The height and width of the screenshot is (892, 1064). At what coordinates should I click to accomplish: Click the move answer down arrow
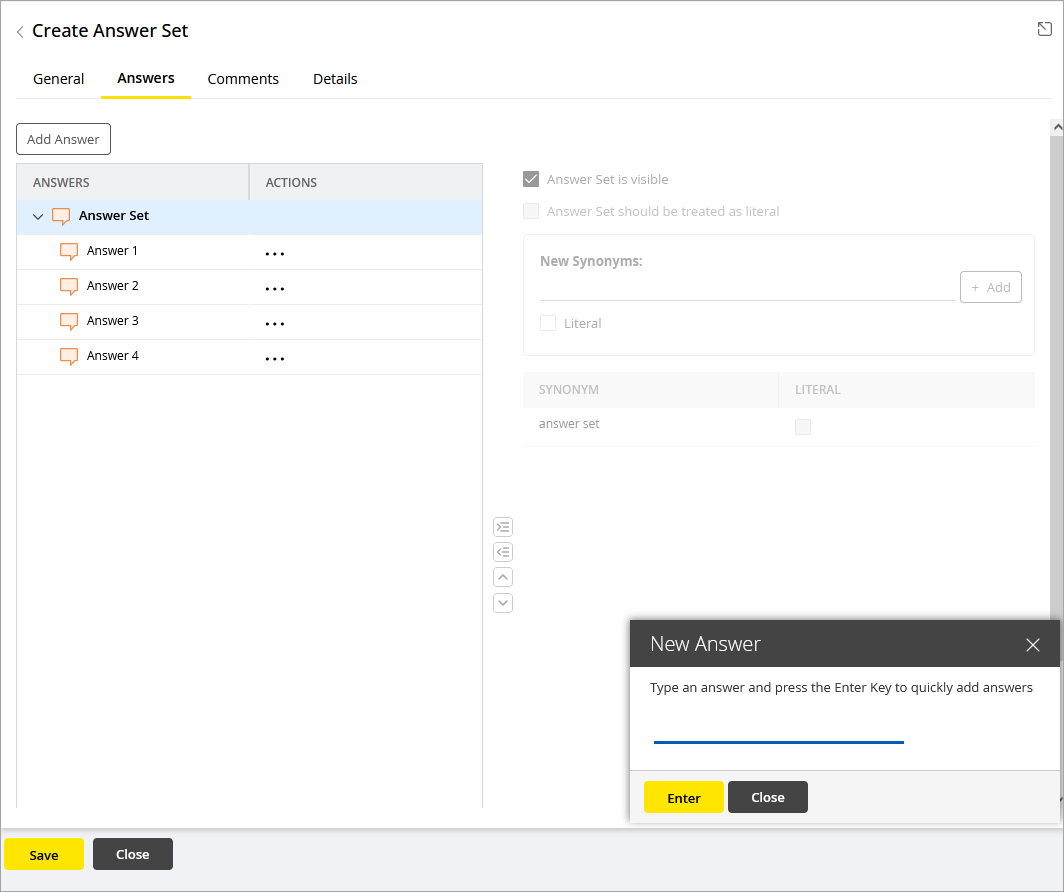click(503, 603)
